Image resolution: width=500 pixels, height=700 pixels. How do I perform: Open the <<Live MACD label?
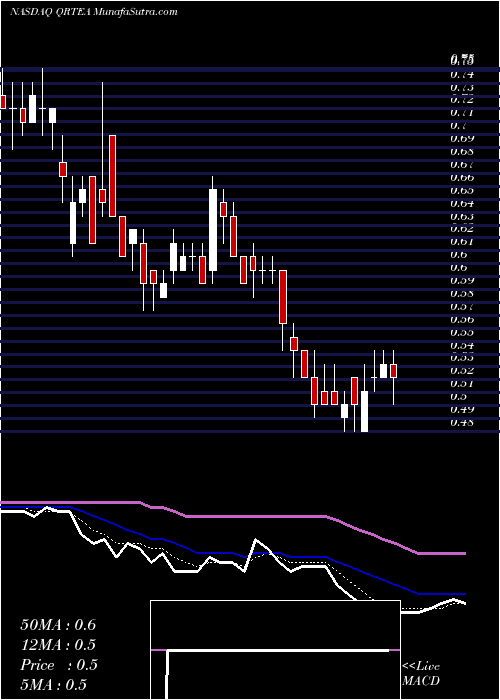point(421,674)
